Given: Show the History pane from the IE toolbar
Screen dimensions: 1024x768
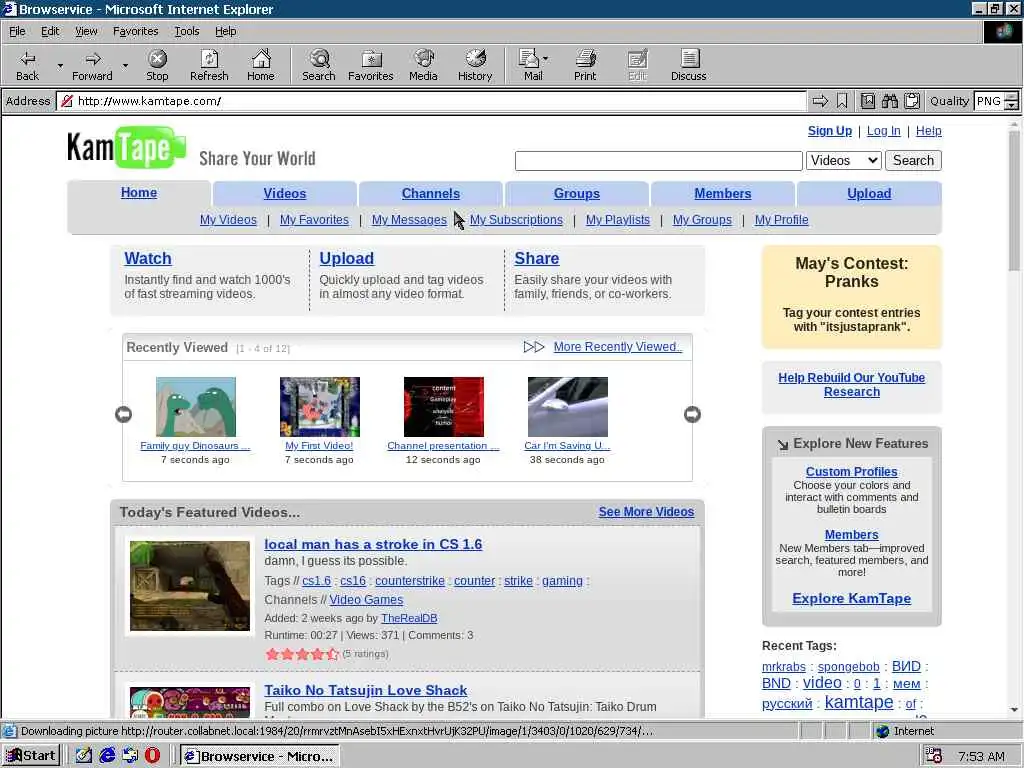Looking at the screenshot, I should [475, 59].
